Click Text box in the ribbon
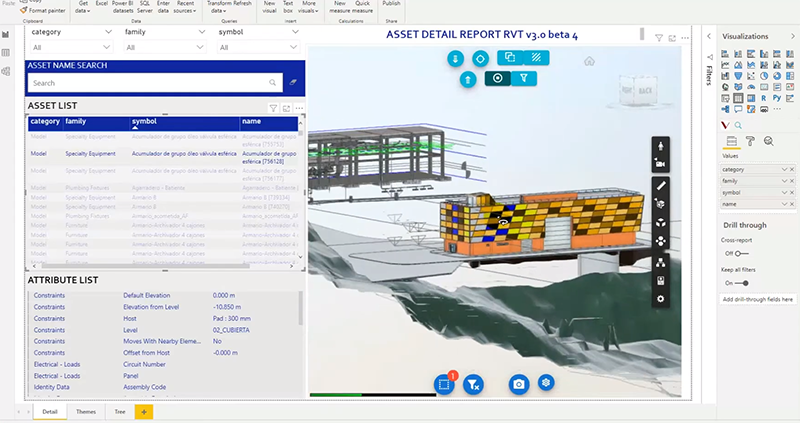The width and height of the screenshot is (800, 423). pyautogui.click(x=288, y=7)
